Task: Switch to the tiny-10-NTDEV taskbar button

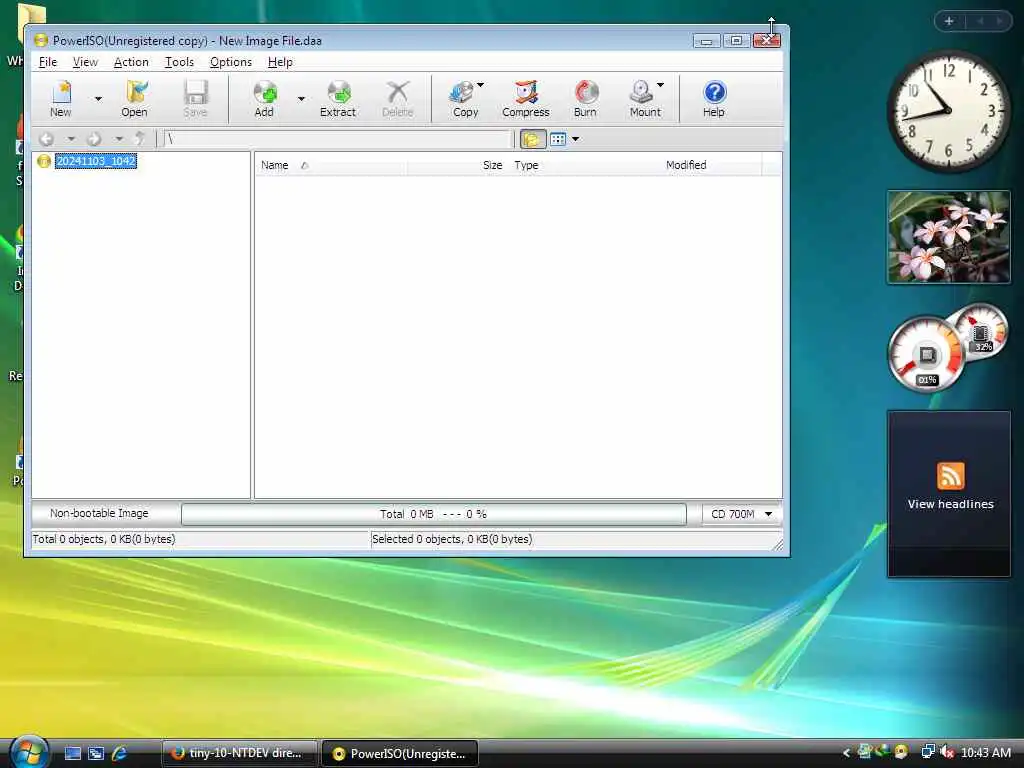Action: (239, 753)
